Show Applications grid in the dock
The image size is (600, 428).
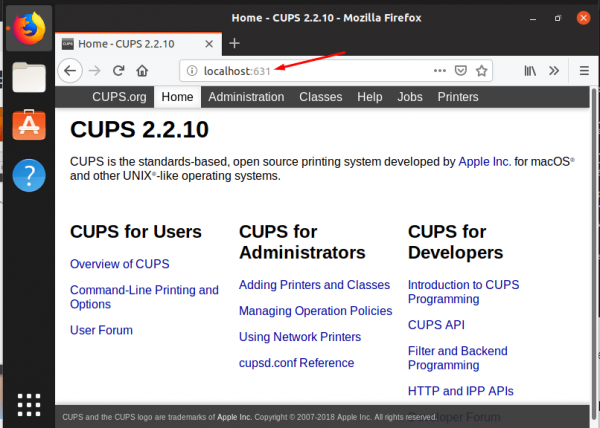pyautogui.click(x=29, y=405)
